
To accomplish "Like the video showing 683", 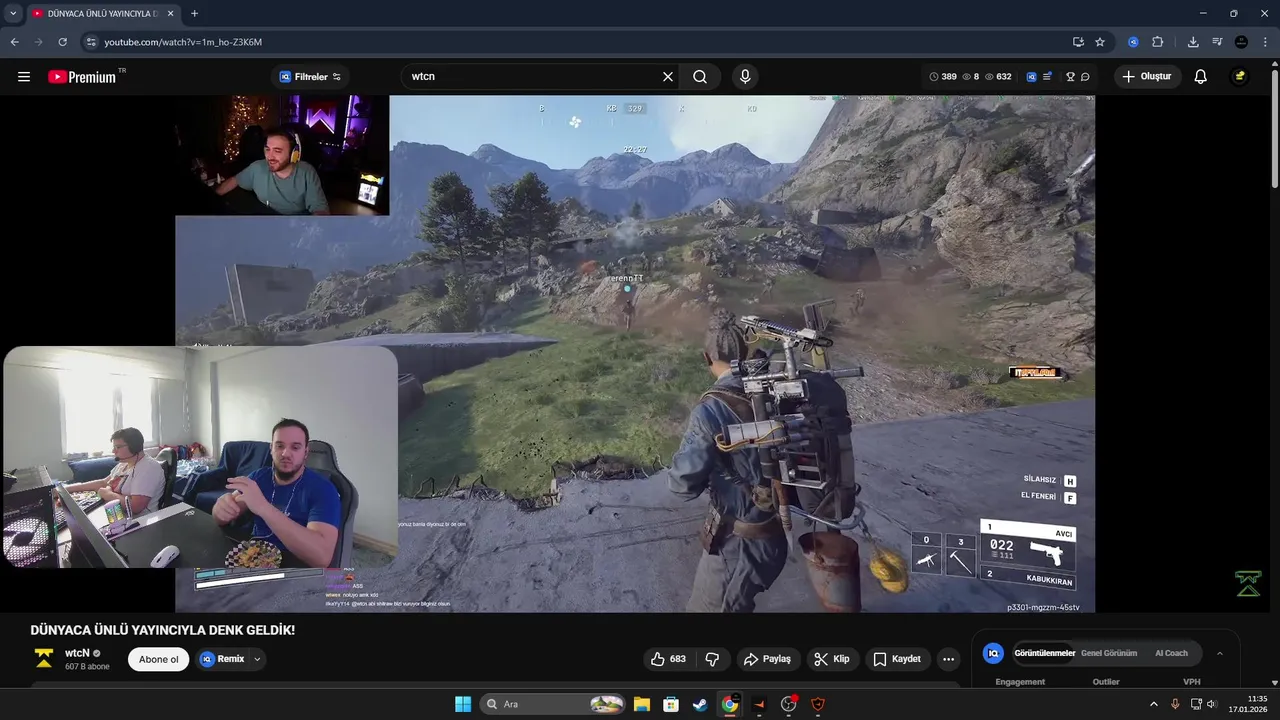I will click(x=668, y=659).
